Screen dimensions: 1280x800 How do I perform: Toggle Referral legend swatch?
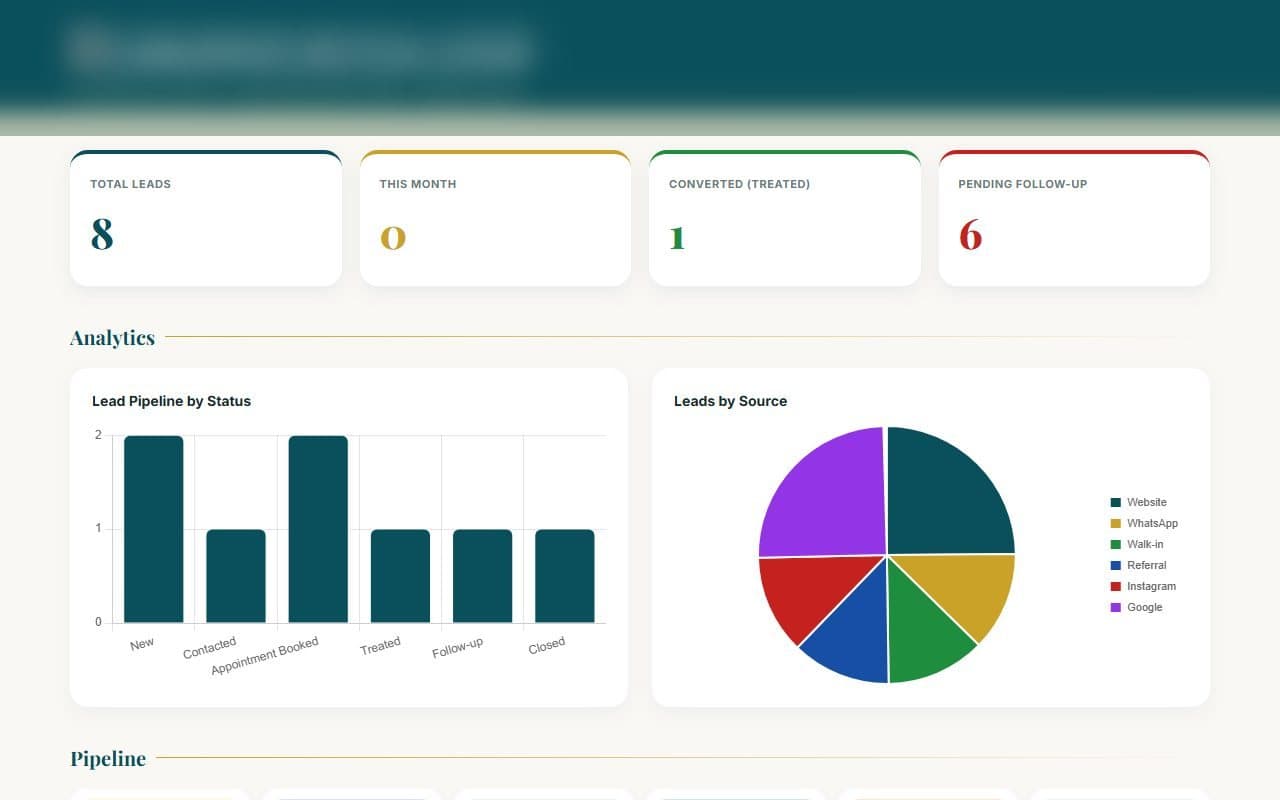(1116, 565)
